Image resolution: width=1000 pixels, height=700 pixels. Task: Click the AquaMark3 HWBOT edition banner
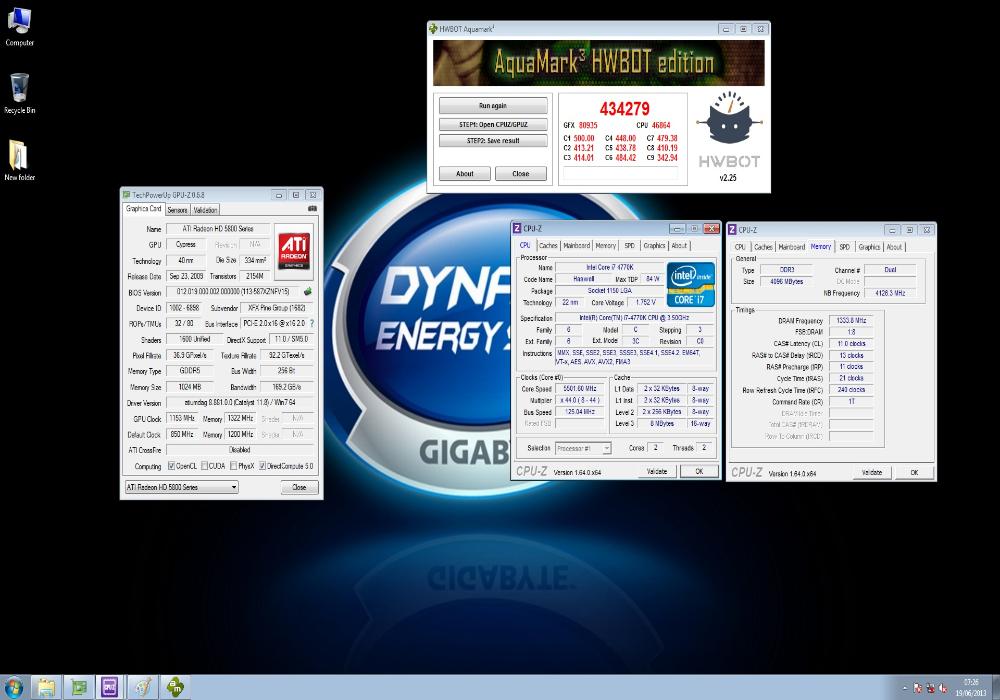(599, 63)
